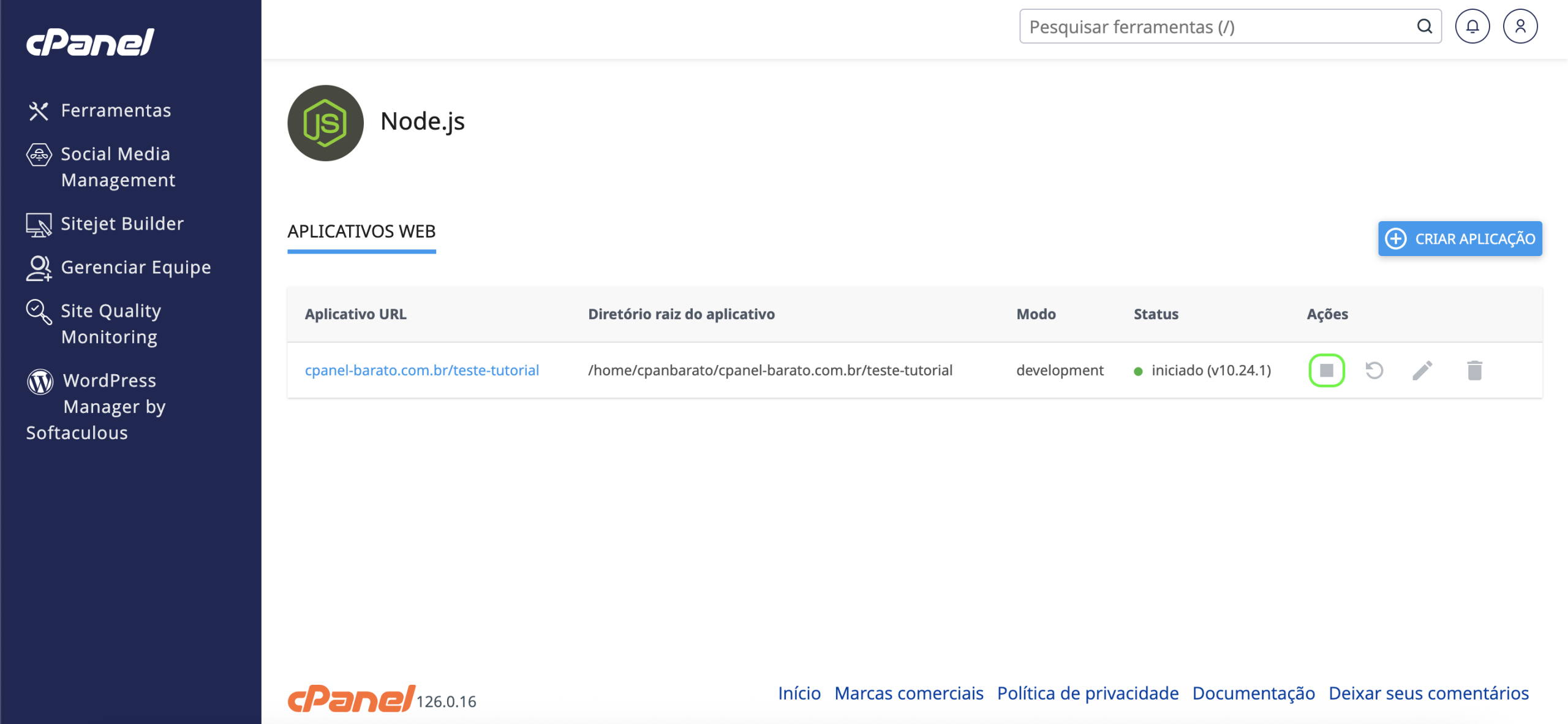Open the Documentação footer link

pyautogui.click(x=1253, y=693)
